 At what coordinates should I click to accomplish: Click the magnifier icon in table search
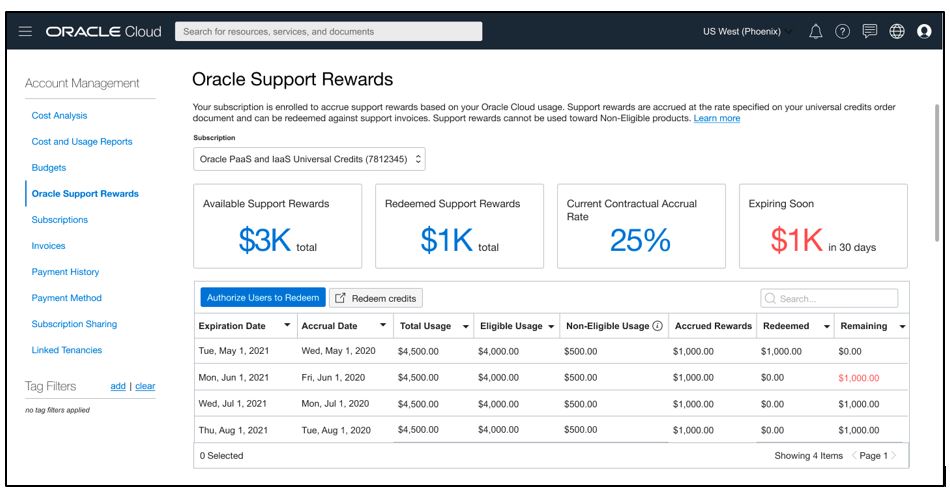770,299
